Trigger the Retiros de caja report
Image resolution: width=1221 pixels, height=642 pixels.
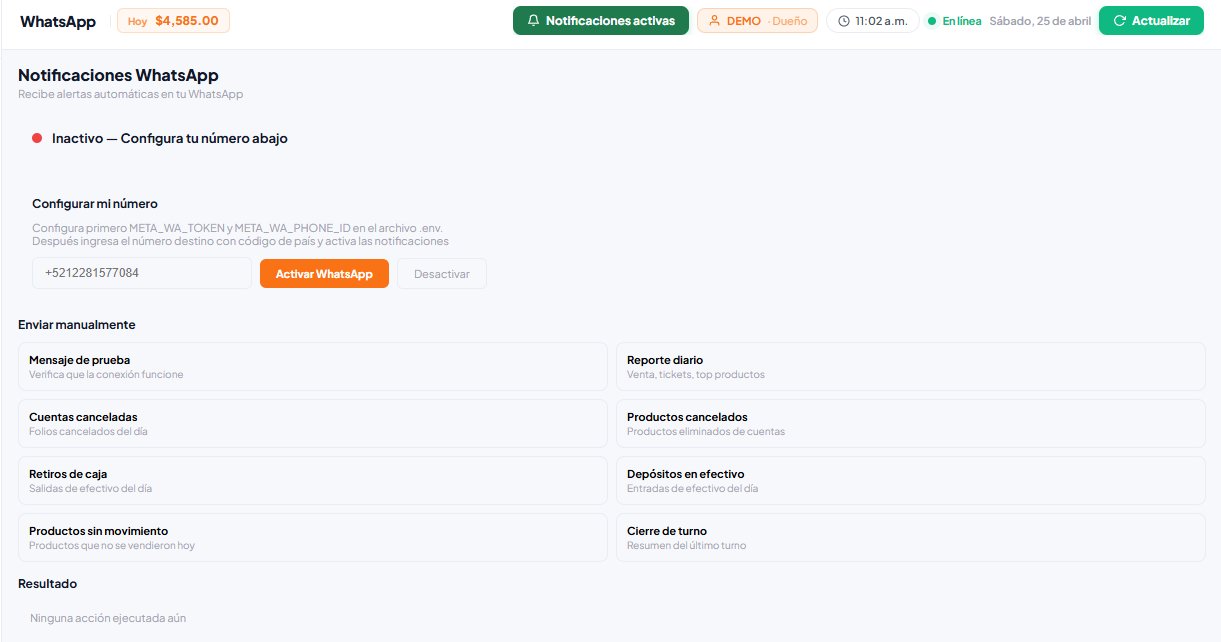pyautogui.click(x=312, y=481)
